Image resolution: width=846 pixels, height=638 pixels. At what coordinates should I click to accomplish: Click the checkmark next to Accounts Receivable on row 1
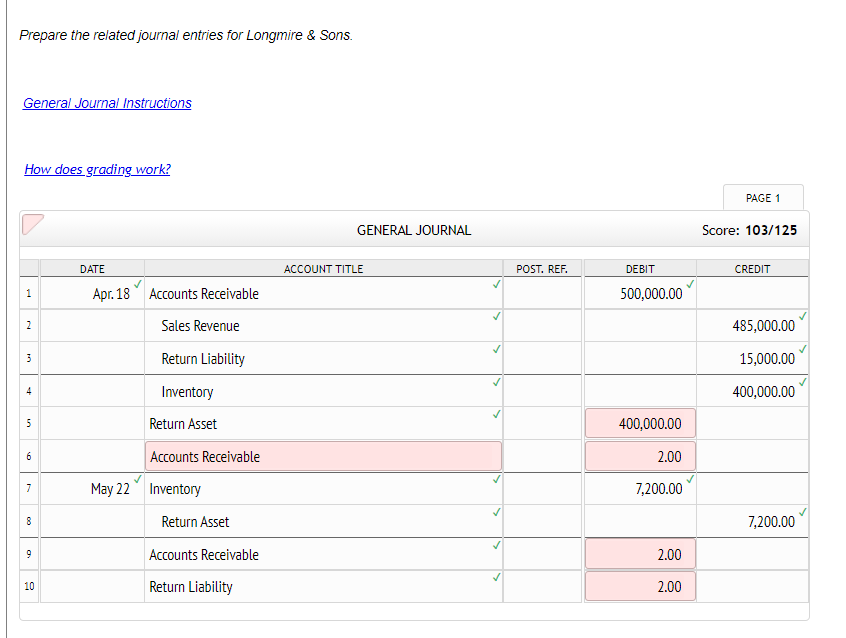[x=496, y=283]
